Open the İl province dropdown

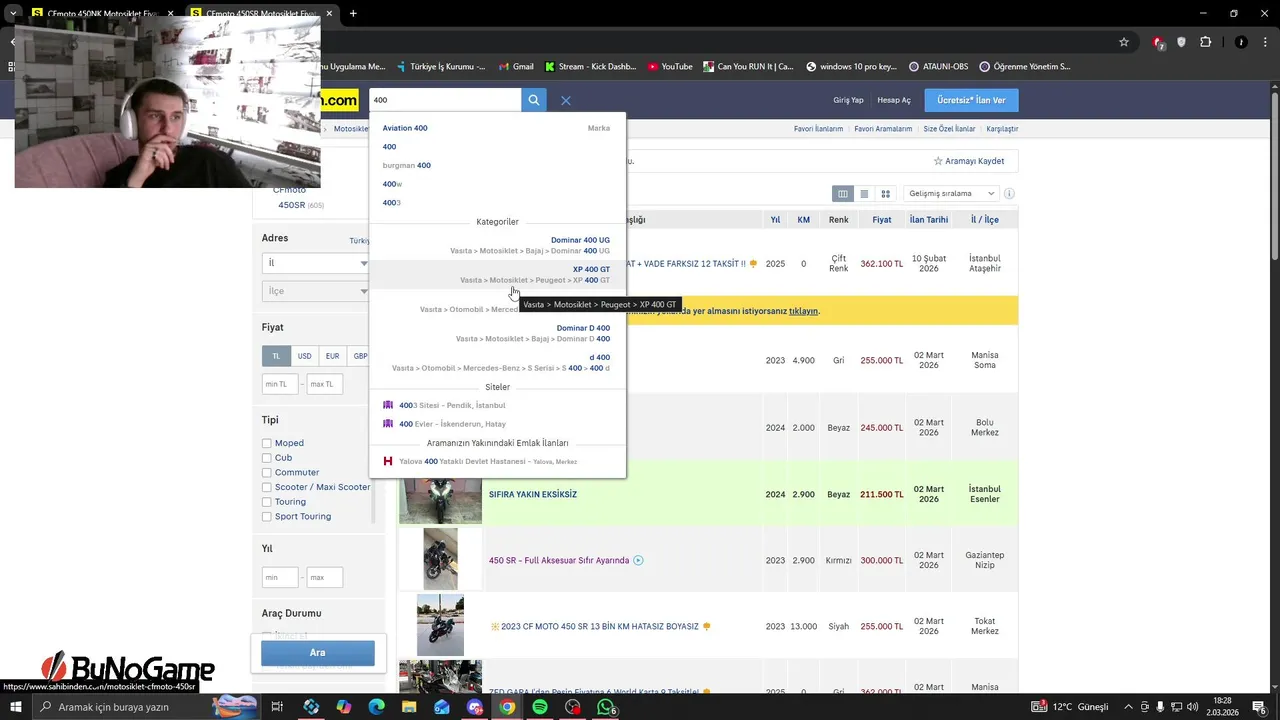click(316, 263)
